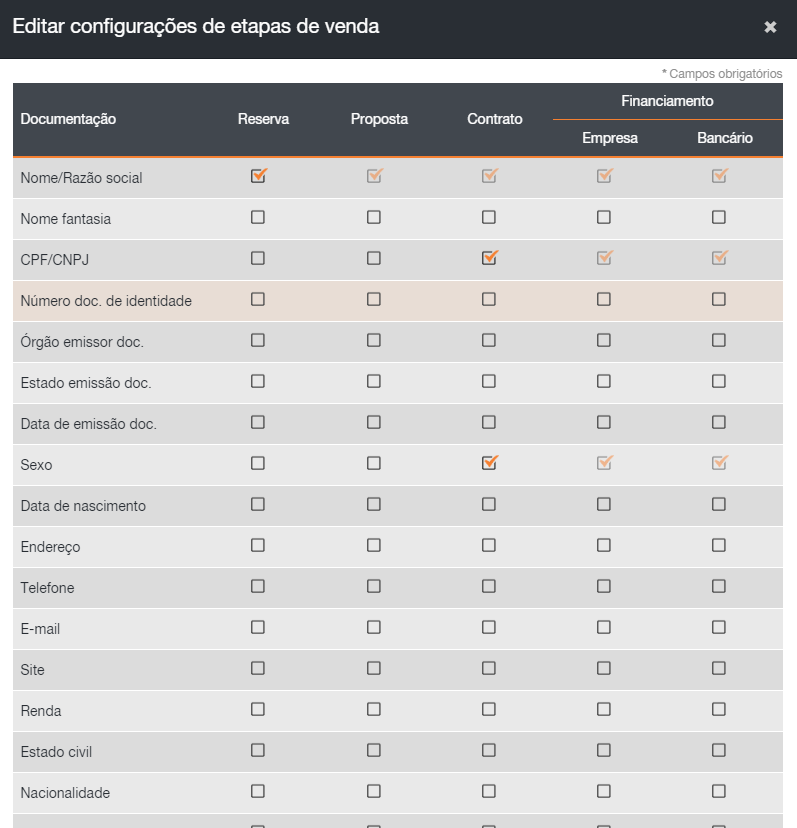797x828 pixels.
Task: Uncheck Contrato for CPF/CNPJ
Action: [x=489, y=258]
